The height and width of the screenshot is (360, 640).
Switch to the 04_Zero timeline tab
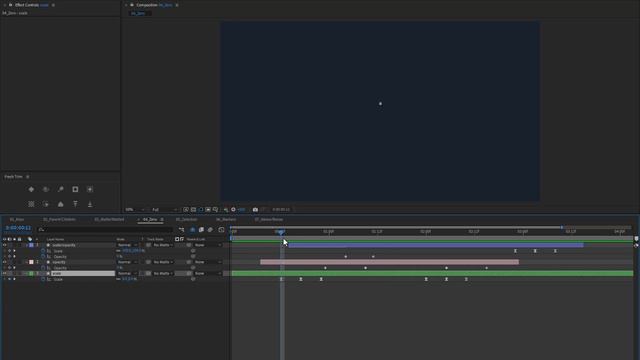[x=150, y=220]
